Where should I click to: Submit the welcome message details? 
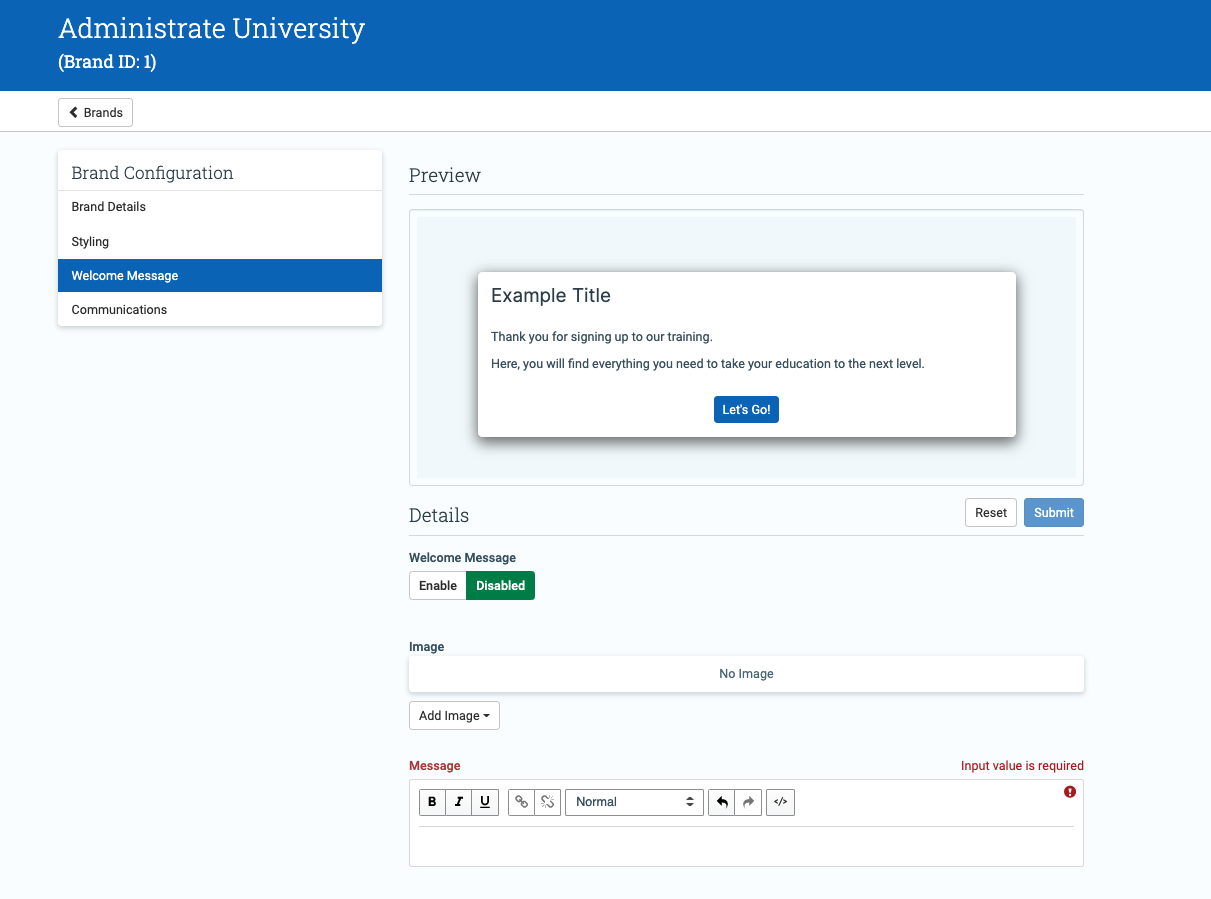[x=1054, y=513]
